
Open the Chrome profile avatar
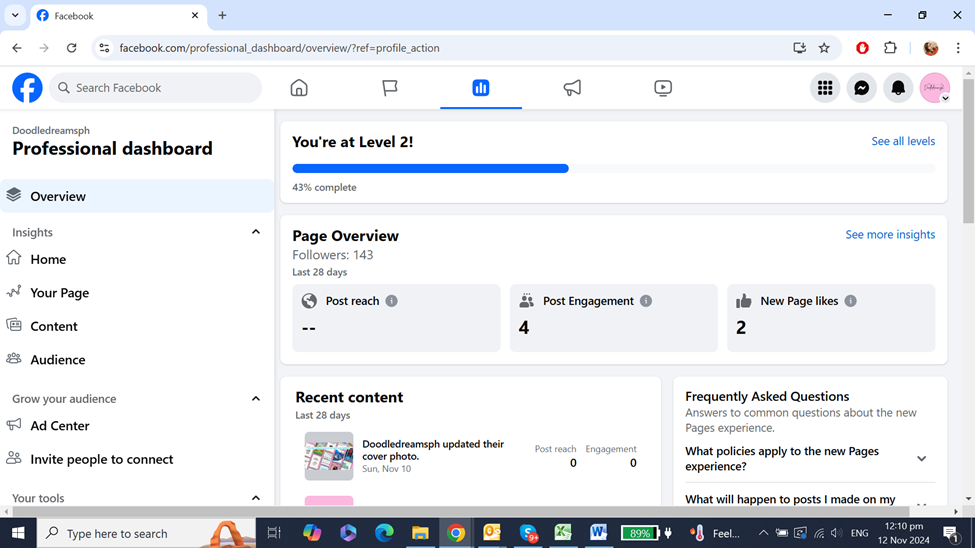pos(930,48)
